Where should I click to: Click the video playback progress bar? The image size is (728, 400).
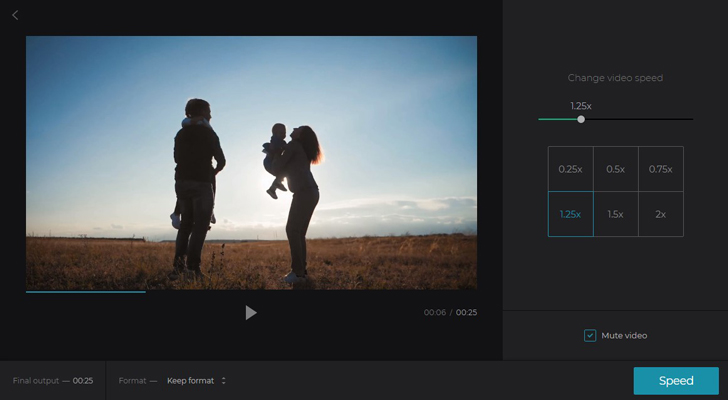point(251,291)
